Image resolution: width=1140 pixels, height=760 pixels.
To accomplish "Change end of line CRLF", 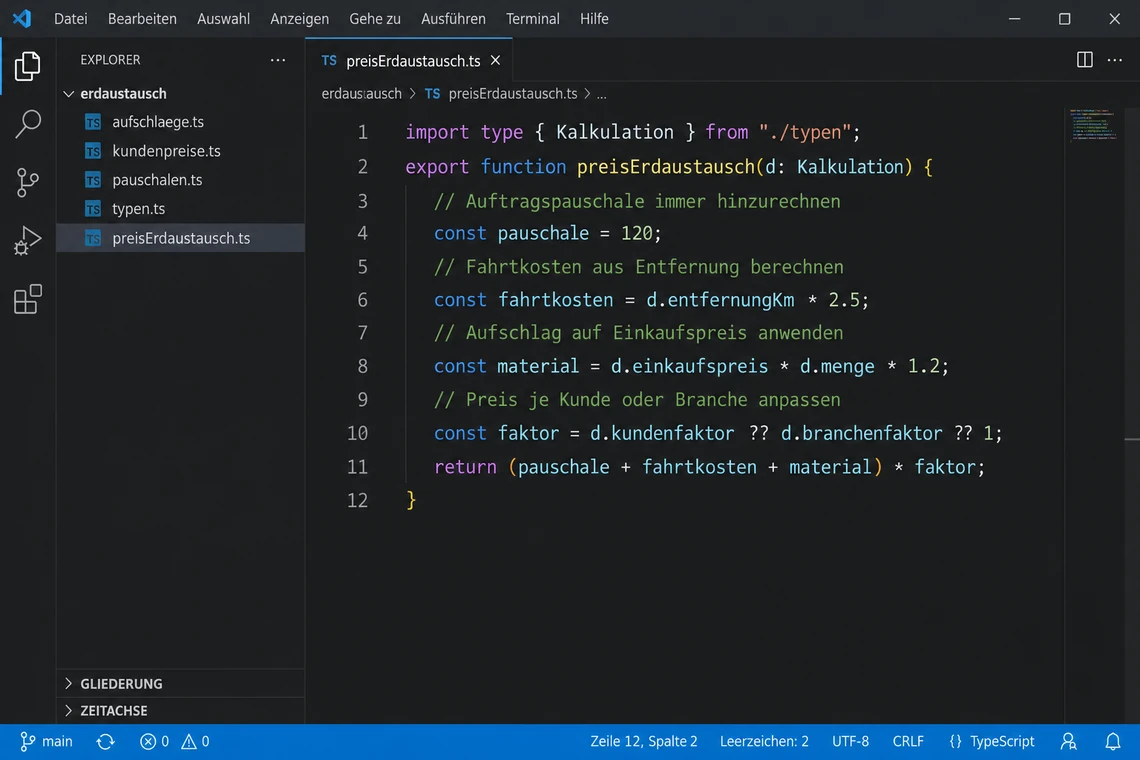I will [x=908, y=741].
